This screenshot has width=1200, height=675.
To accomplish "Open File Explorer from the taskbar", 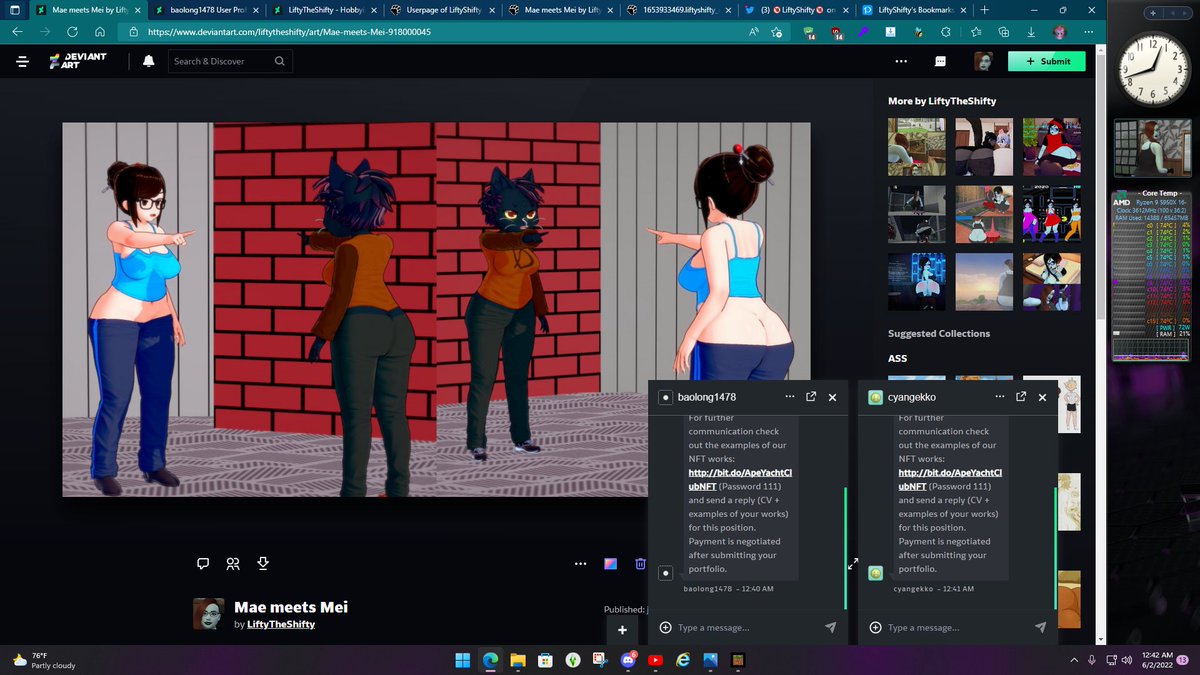I will click(518, 660).
